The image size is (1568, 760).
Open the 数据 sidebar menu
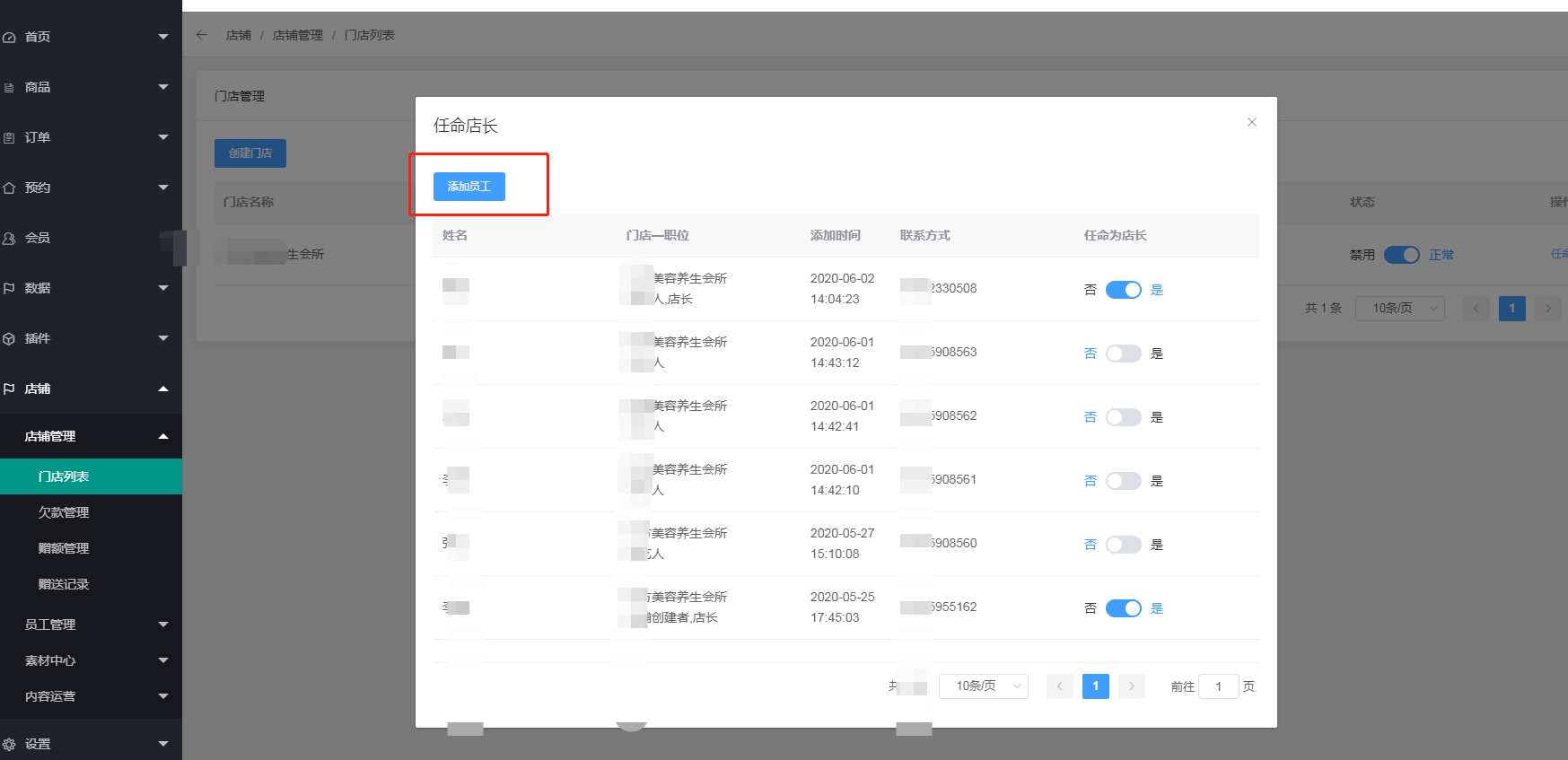pos(91,288)
